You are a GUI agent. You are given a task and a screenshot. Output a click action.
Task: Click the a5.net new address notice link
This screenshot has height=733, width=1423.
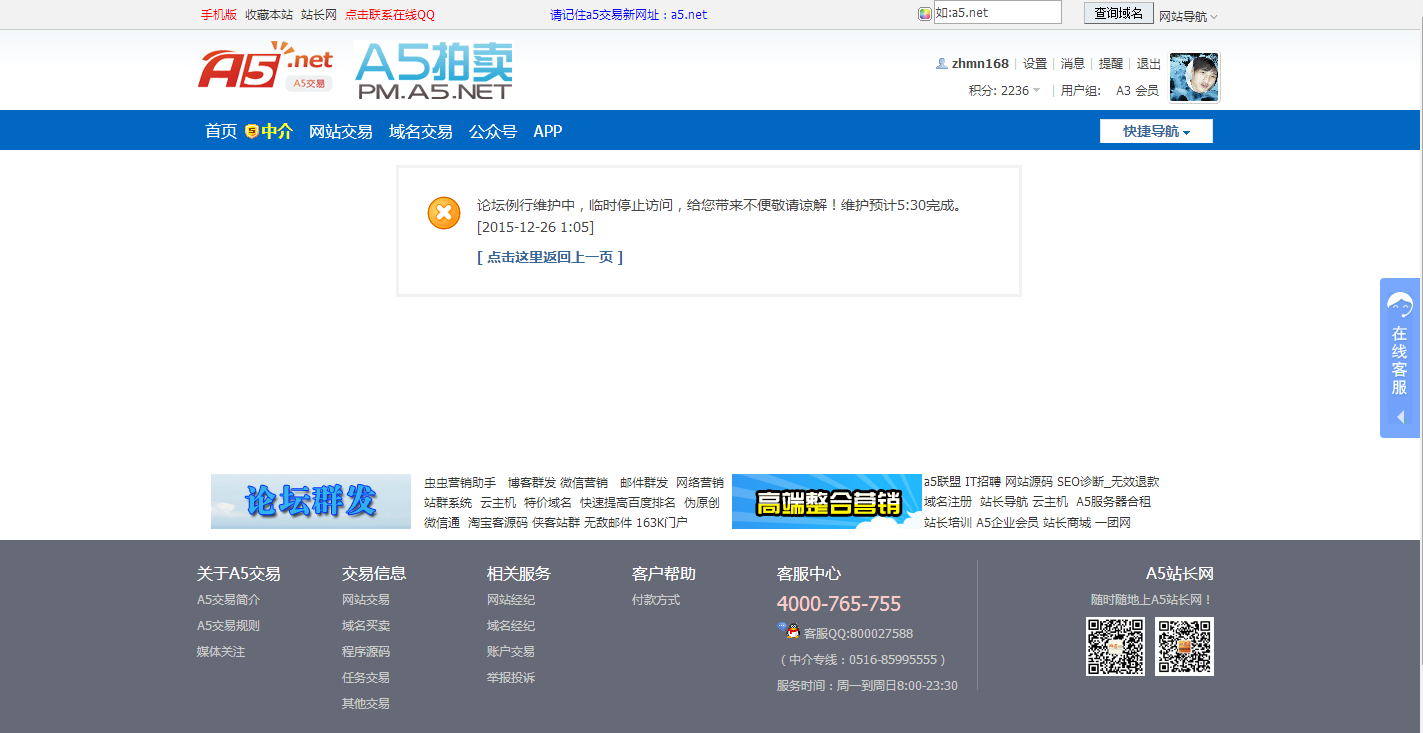[629, 15]
